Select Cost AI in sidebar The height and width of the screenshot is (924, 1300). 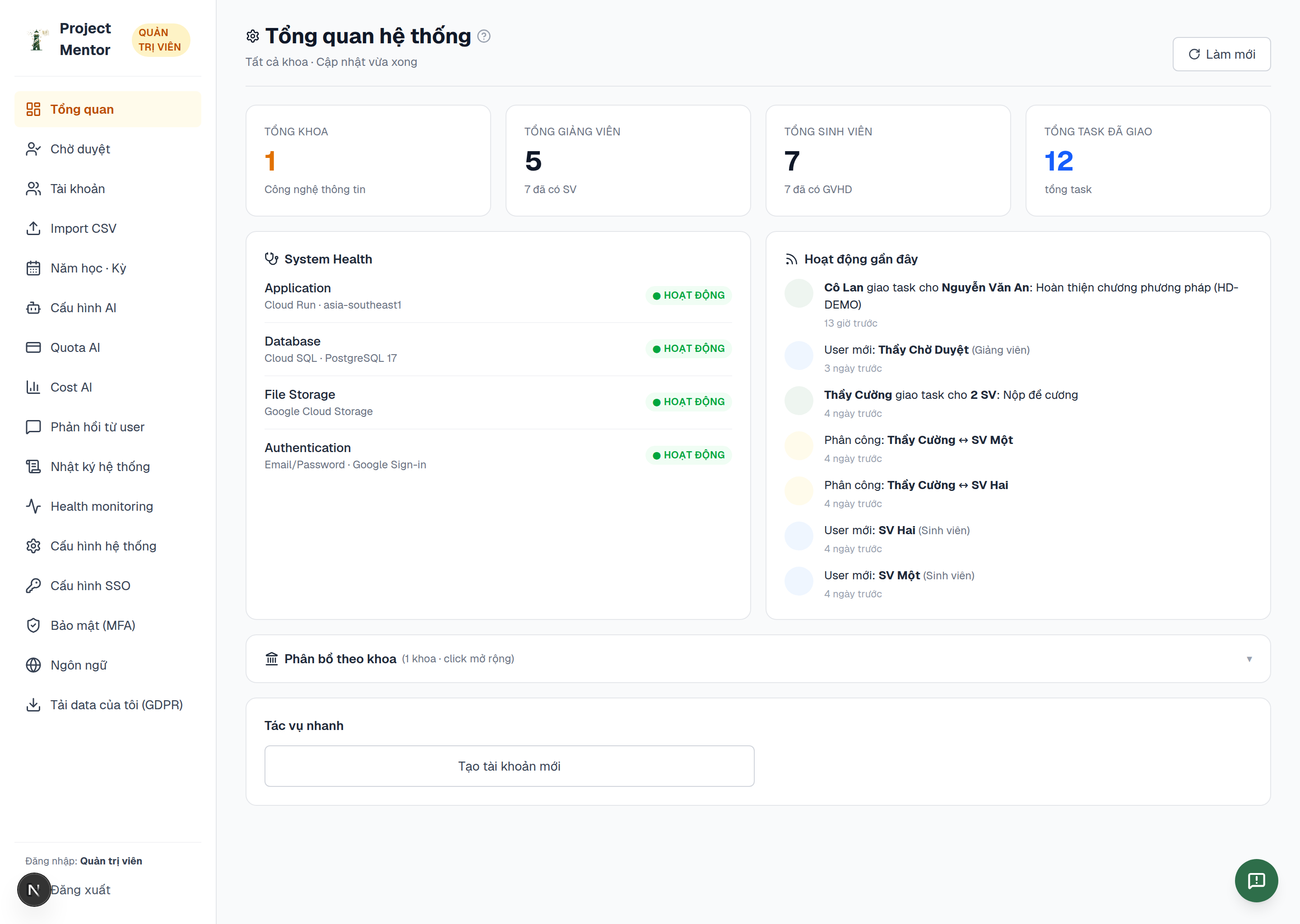tap(108, 388)
